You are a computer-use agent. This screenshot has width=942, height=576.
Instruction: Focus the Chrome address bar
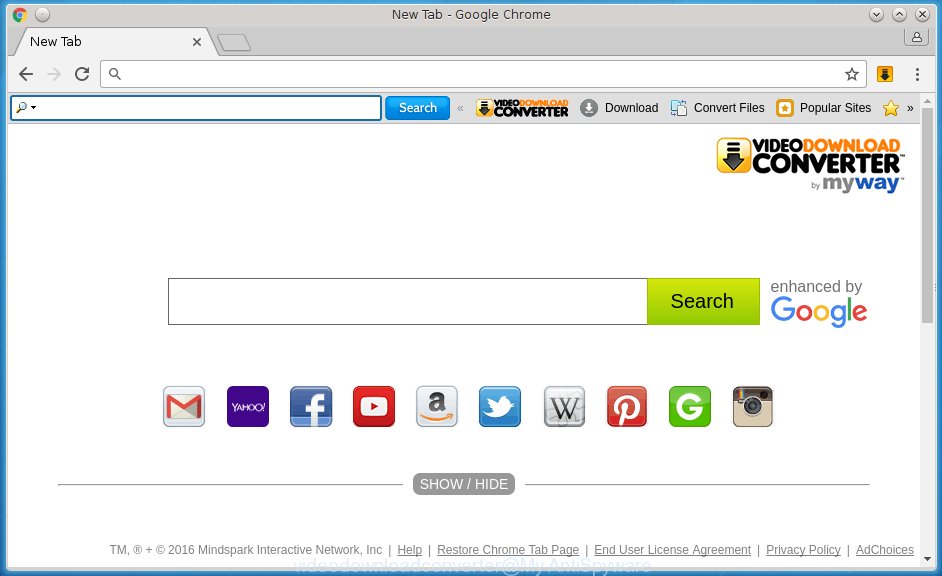[483, 74]
